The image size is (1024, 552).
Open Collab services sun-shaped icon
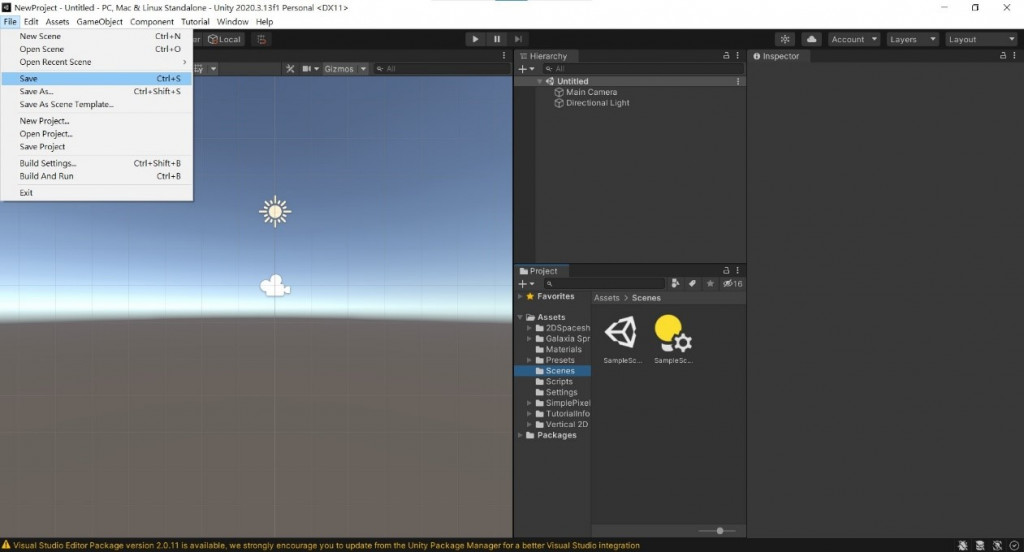pyautogui.click(x=785, y=39)
